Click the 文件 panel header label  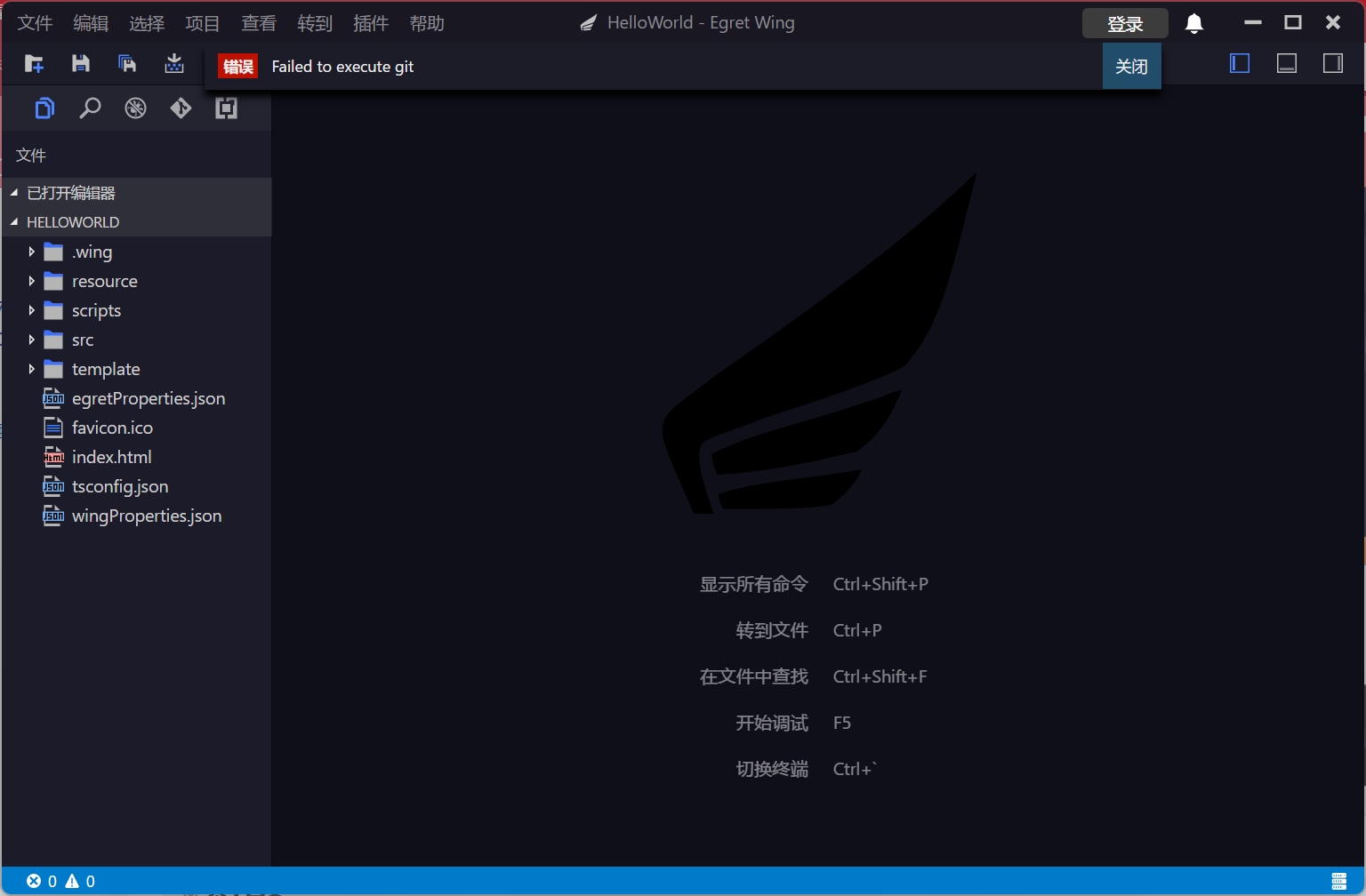[31, 156]
